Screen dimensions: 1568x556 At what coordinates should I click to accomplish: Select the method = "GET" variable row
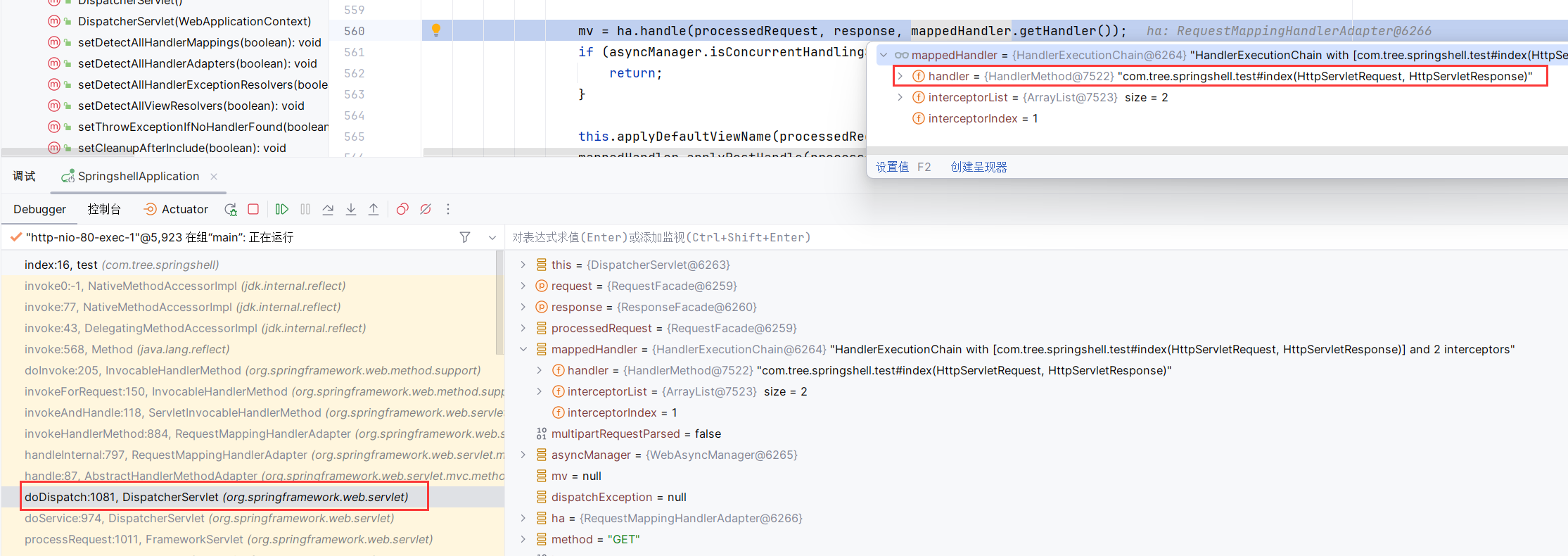[x=1036, y=539]
